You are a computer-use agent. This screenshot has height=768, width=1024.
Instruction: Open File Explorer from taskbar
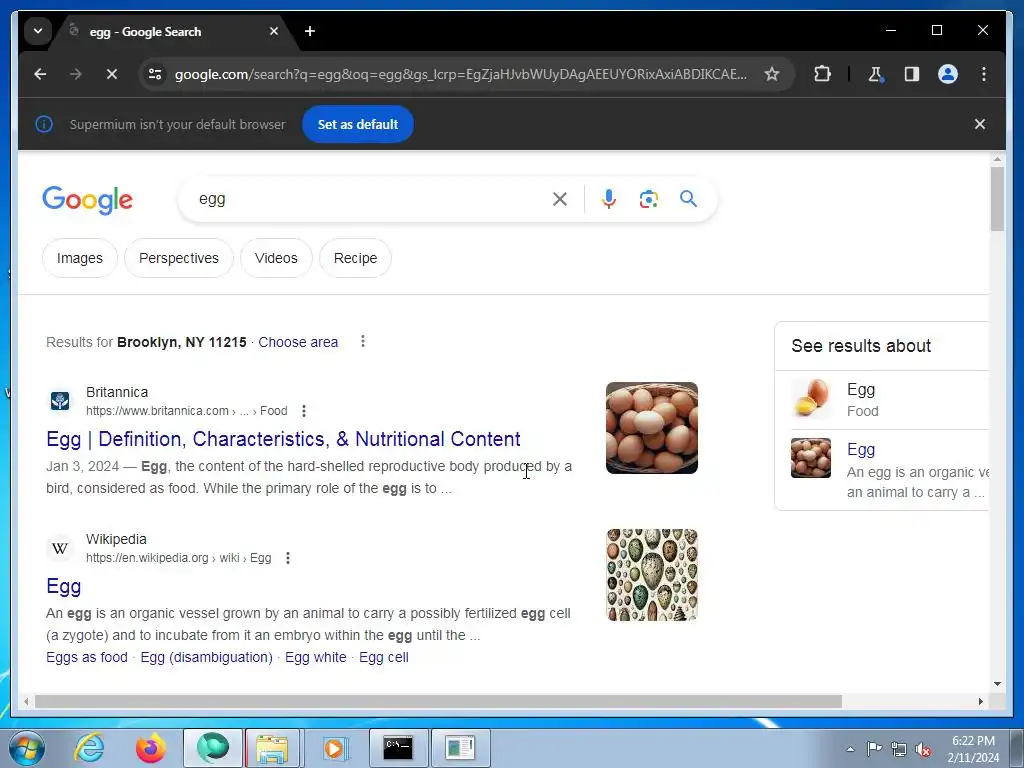(x=272, y=748)
